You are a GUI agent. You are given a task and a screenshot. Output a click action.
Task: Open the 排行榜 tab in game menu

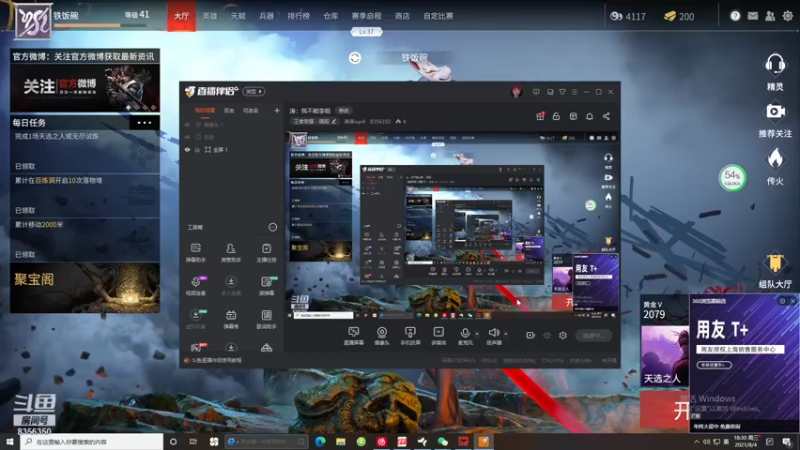click(x=298, y=16)
